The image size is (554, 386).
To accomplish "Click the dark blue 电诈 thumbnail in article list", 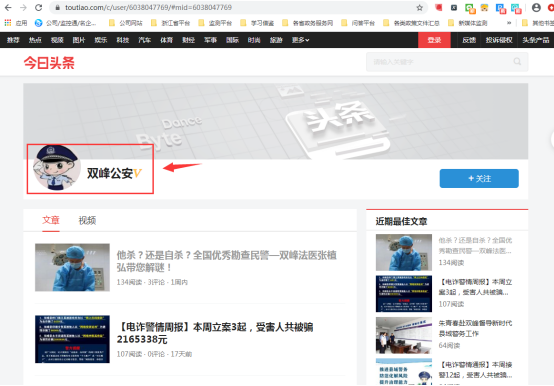I will [72, 339].
